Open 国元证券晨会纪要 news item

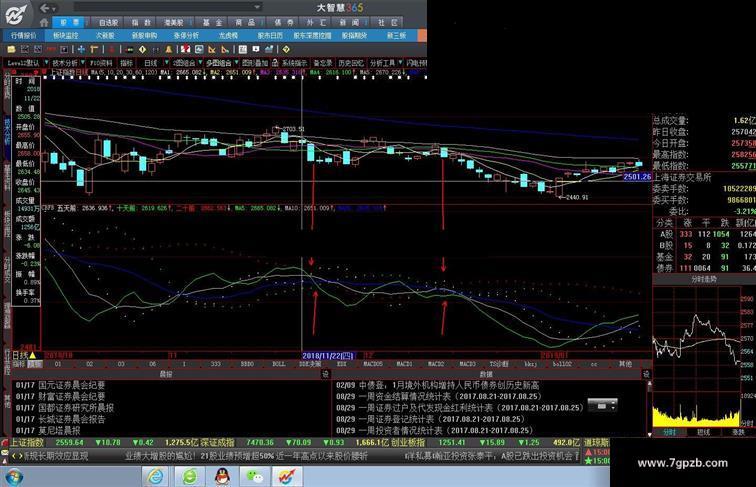(60, 385)
